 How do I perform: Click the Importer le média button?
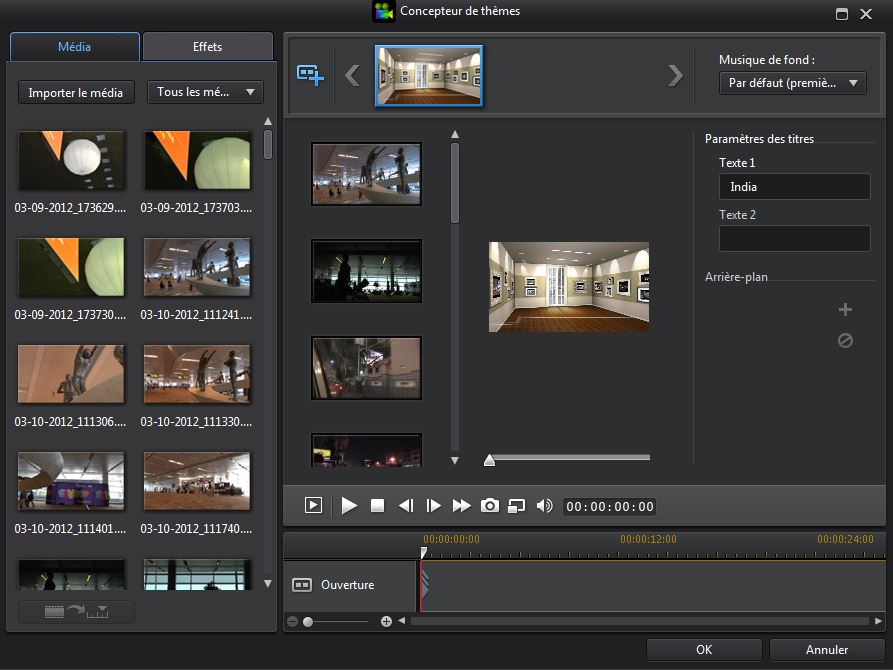pyautogui.click(x=76, y=93)
